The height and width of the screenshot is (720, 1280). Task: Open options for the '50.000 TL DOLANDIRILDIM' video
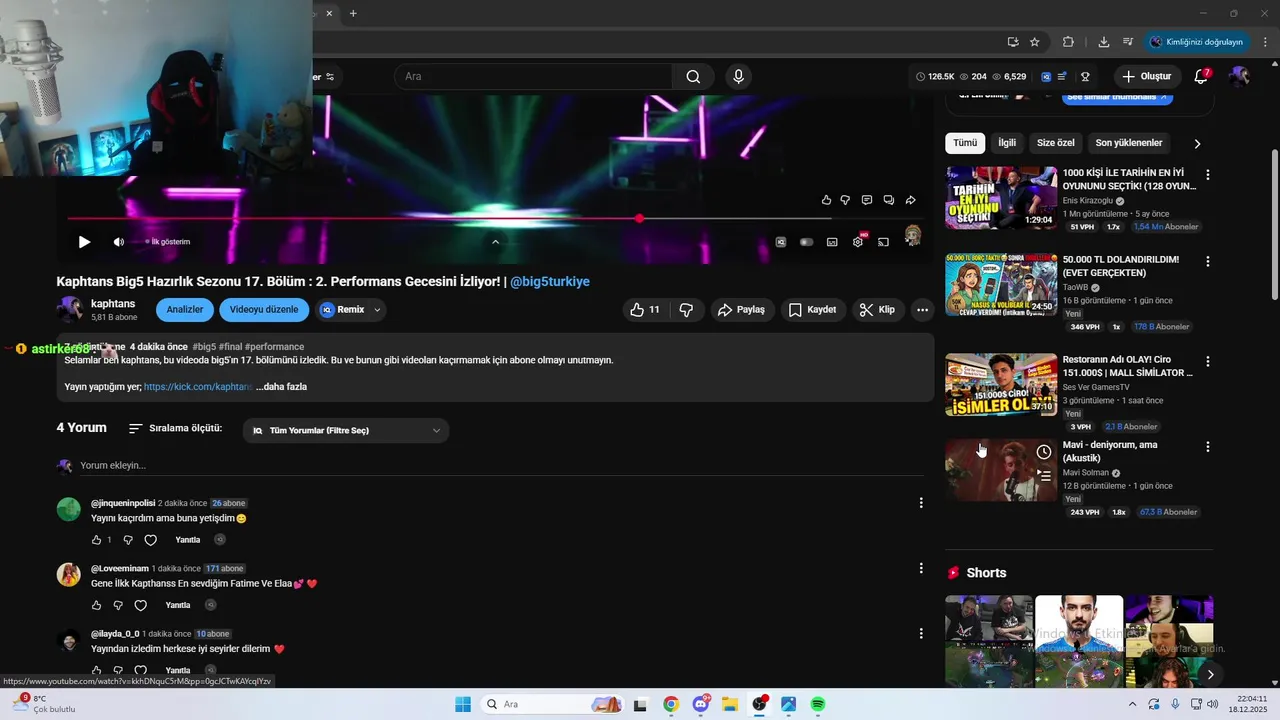coord(1207,261)
